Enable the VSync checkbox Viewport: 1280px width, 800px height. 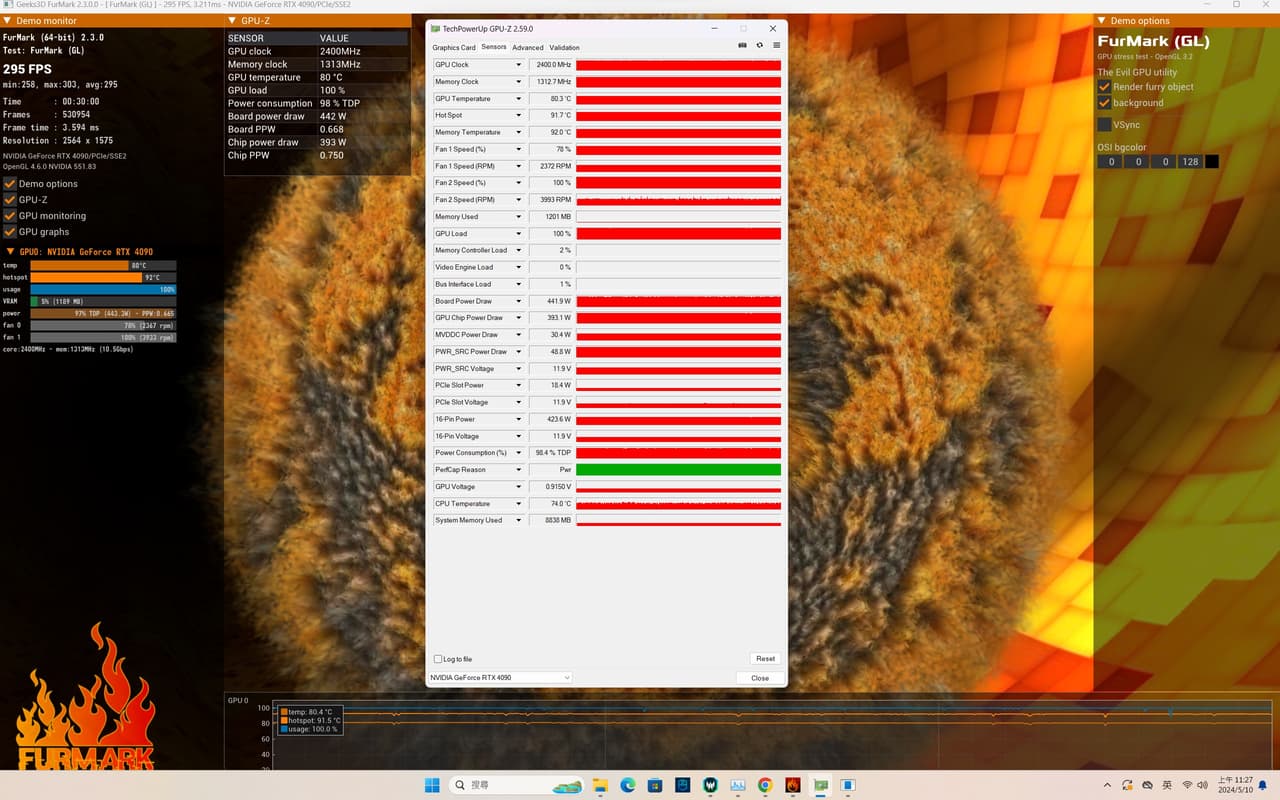(1104, 125)
